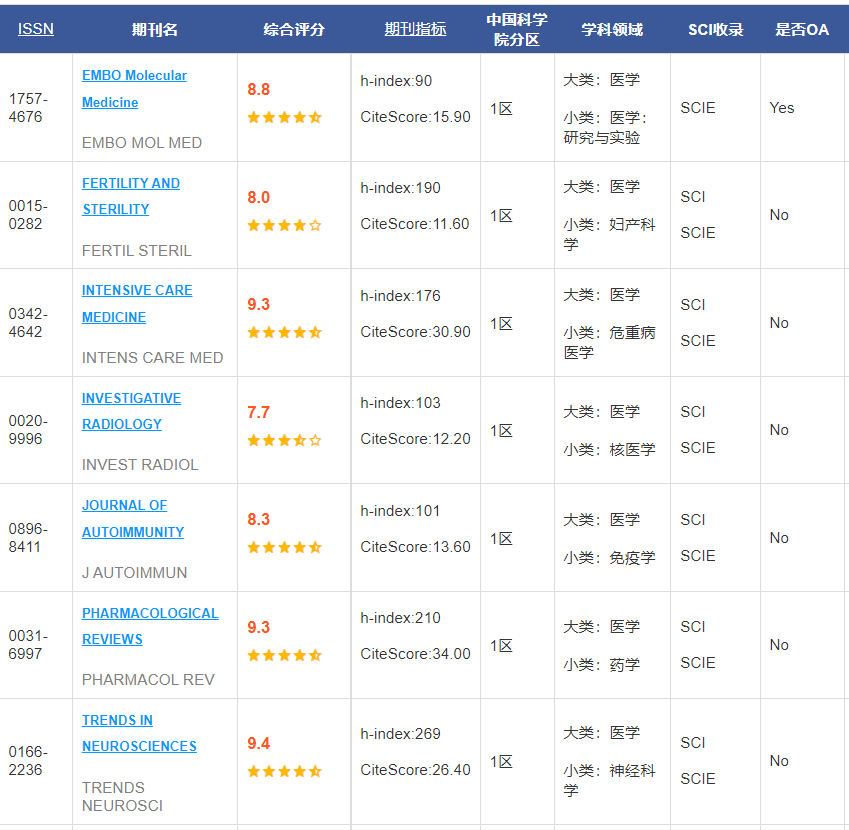Image resolution: width=849 pixels, height=830 pixels.
Task: Click the 小类: 核医学 subject text
Action: (610, 449)
